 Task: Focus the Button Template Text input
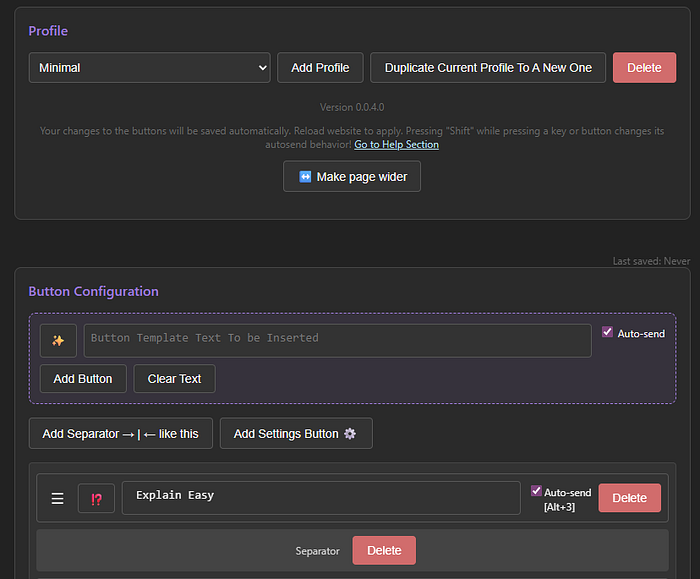coord(337,340)
